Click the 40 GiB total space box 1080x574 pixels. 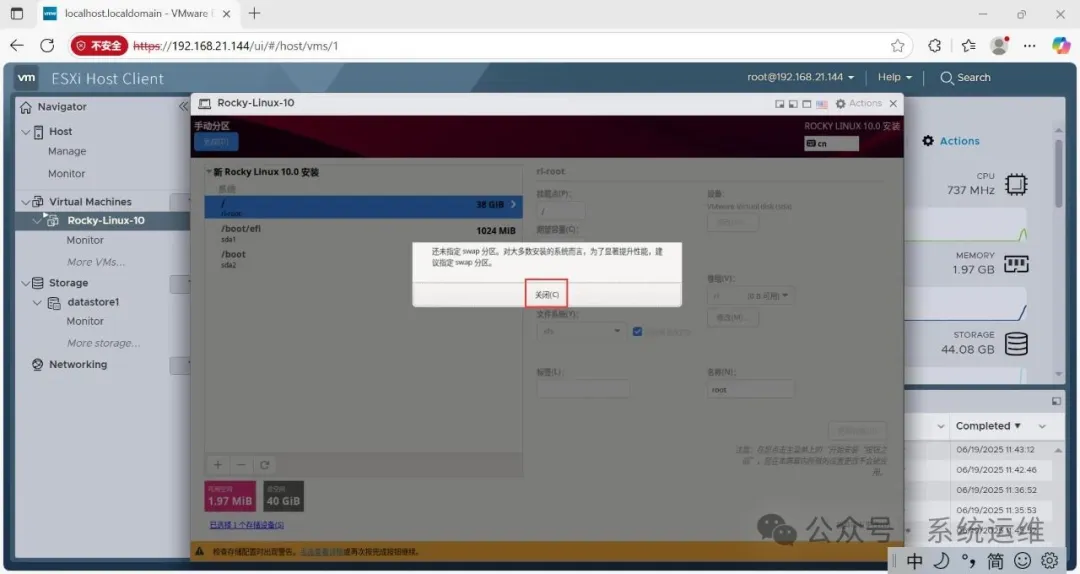point(283,496)
